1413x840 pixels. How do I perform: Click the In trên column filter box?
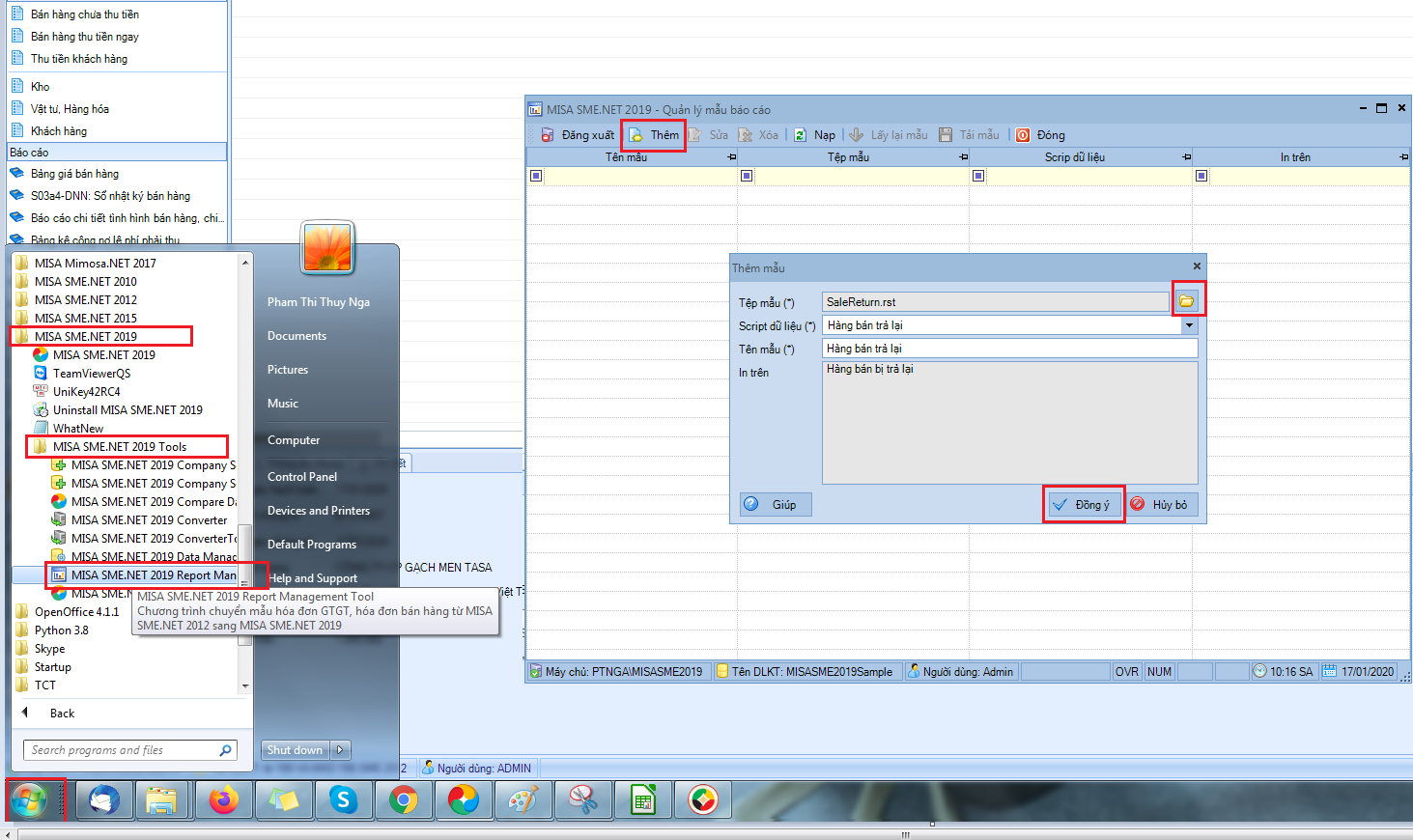click(x=1201, y=176)
